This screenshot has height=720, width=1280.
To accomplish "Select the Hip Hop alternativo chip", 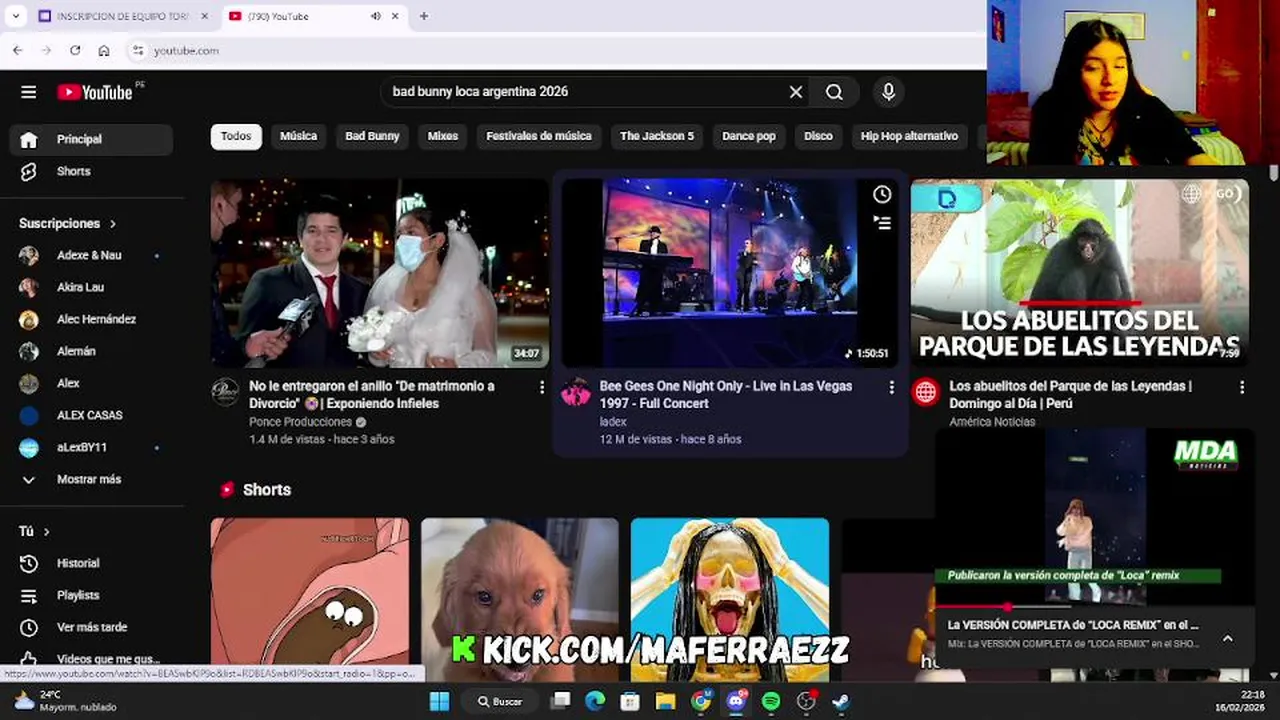I will tap(909, 136).
